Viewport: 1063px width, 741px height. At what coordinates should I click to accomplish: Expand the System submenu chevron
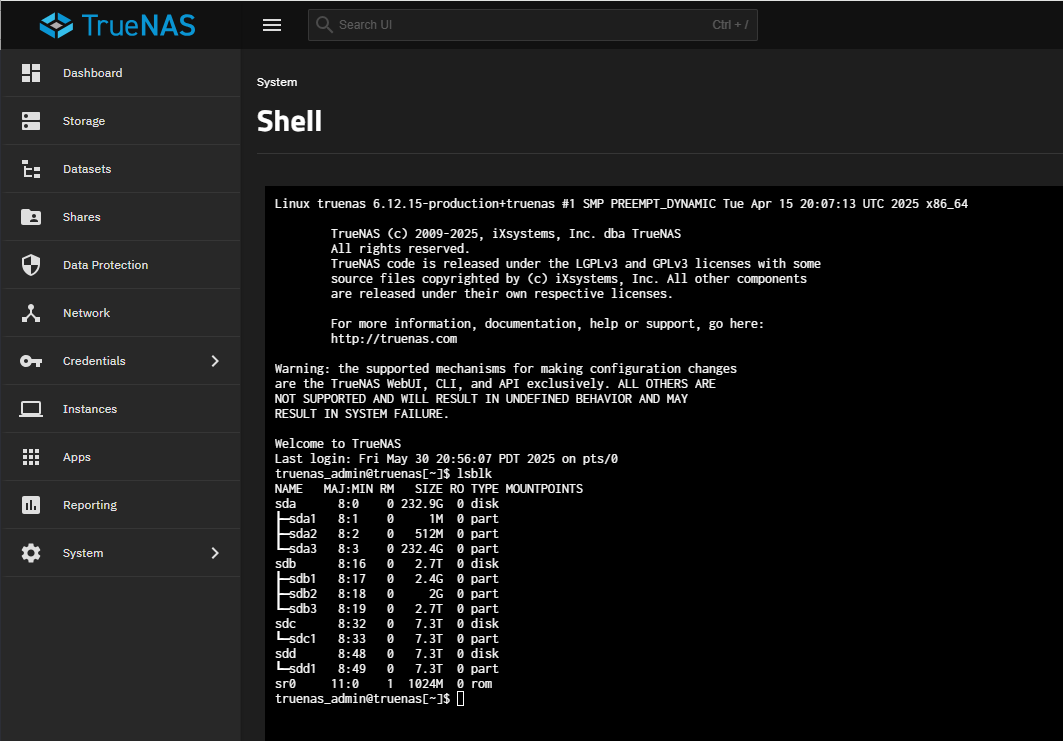215,553
